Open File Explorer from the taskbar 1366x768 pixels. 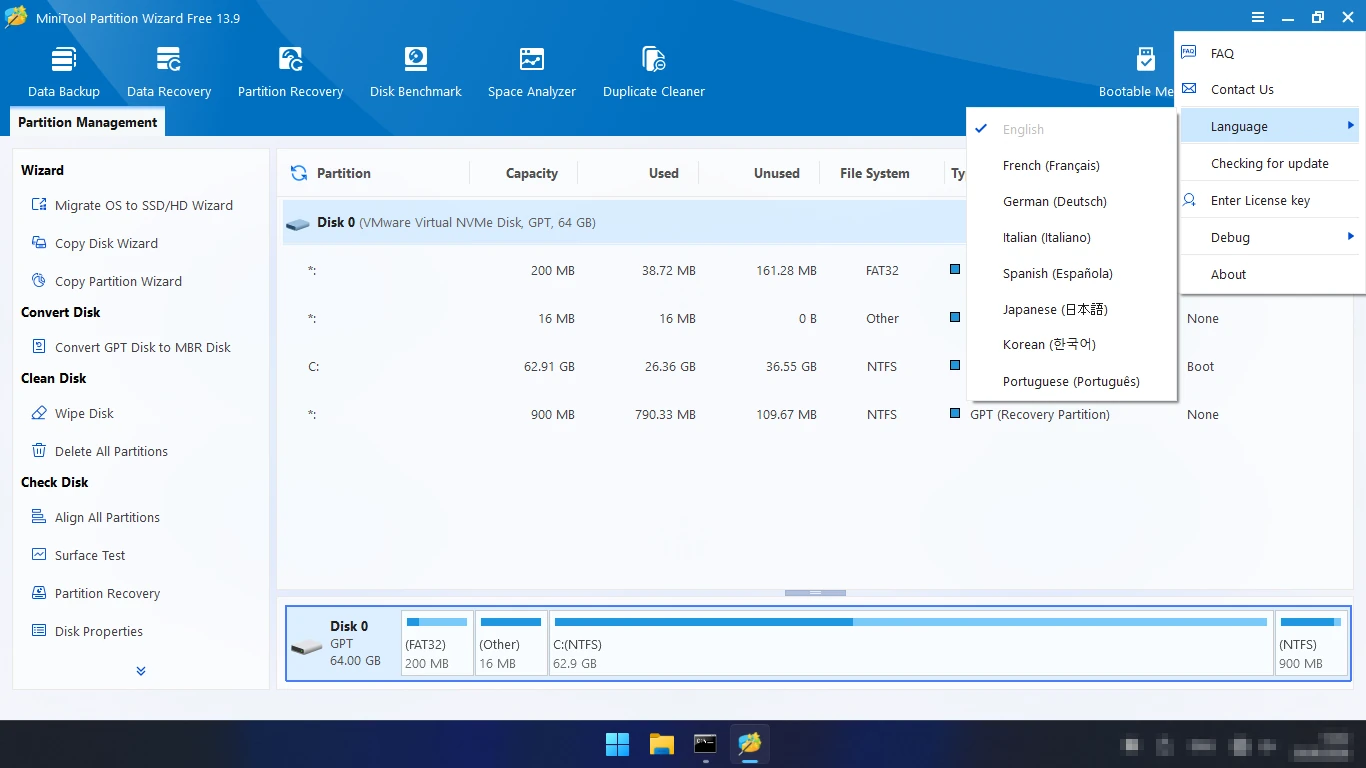[662, 744]
